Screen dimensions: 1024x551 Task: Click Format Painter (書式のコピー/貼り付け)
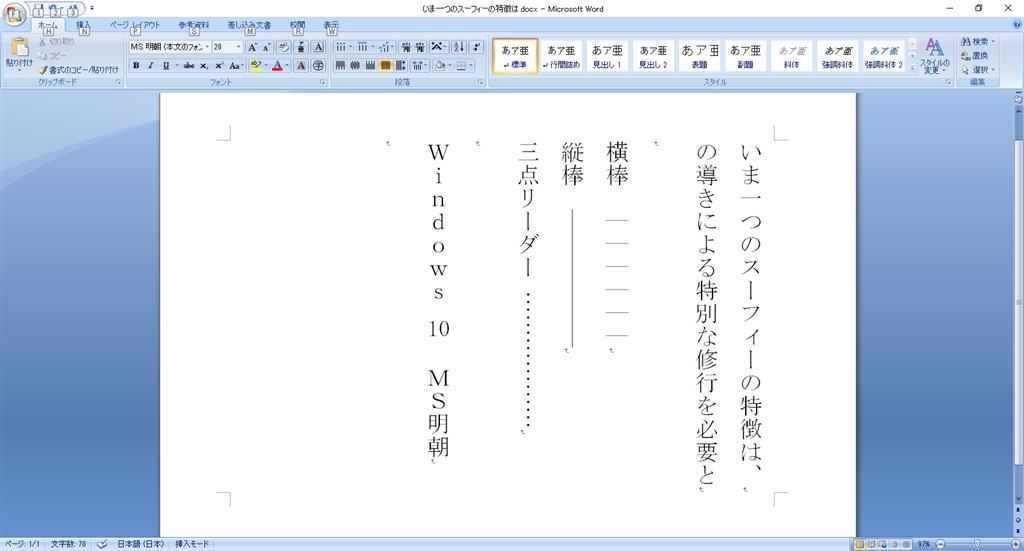[78, 70]
